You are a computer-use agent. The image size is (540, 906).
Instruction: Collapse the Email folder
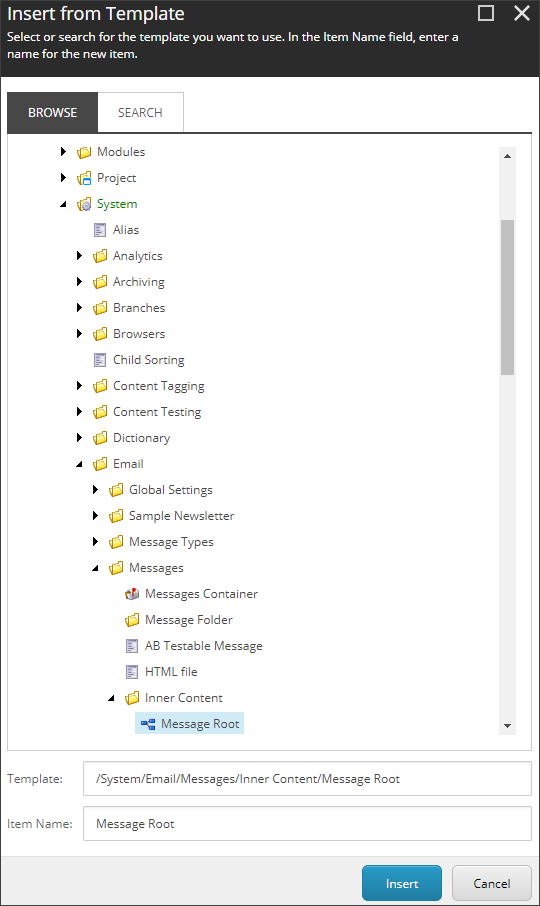click(x=80, y=464)
